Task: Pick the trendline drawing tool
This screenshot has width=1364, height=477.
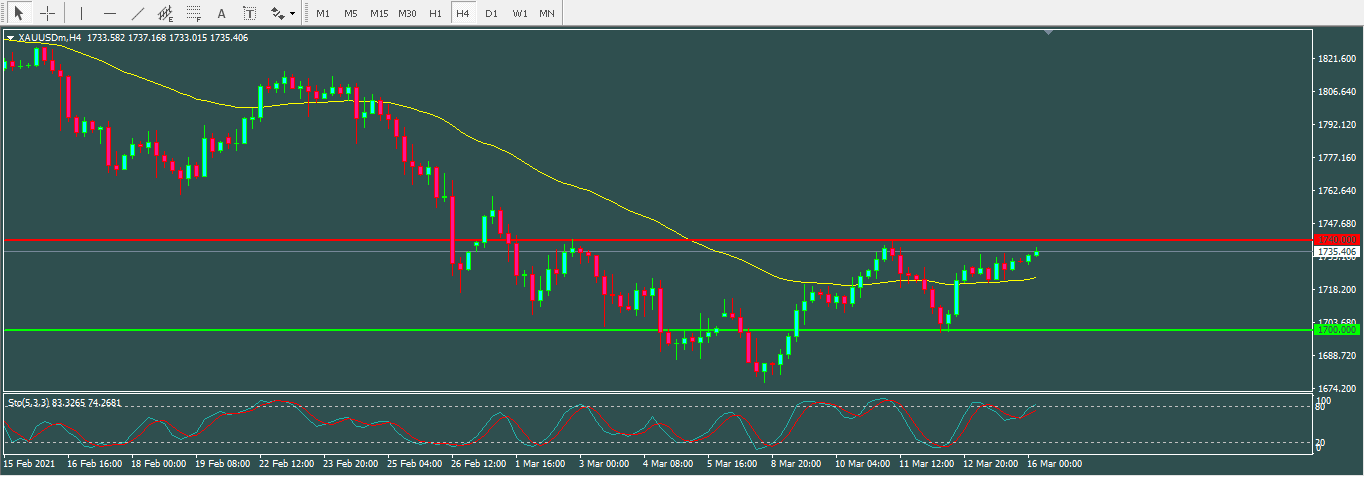Action: coord(137,14)
